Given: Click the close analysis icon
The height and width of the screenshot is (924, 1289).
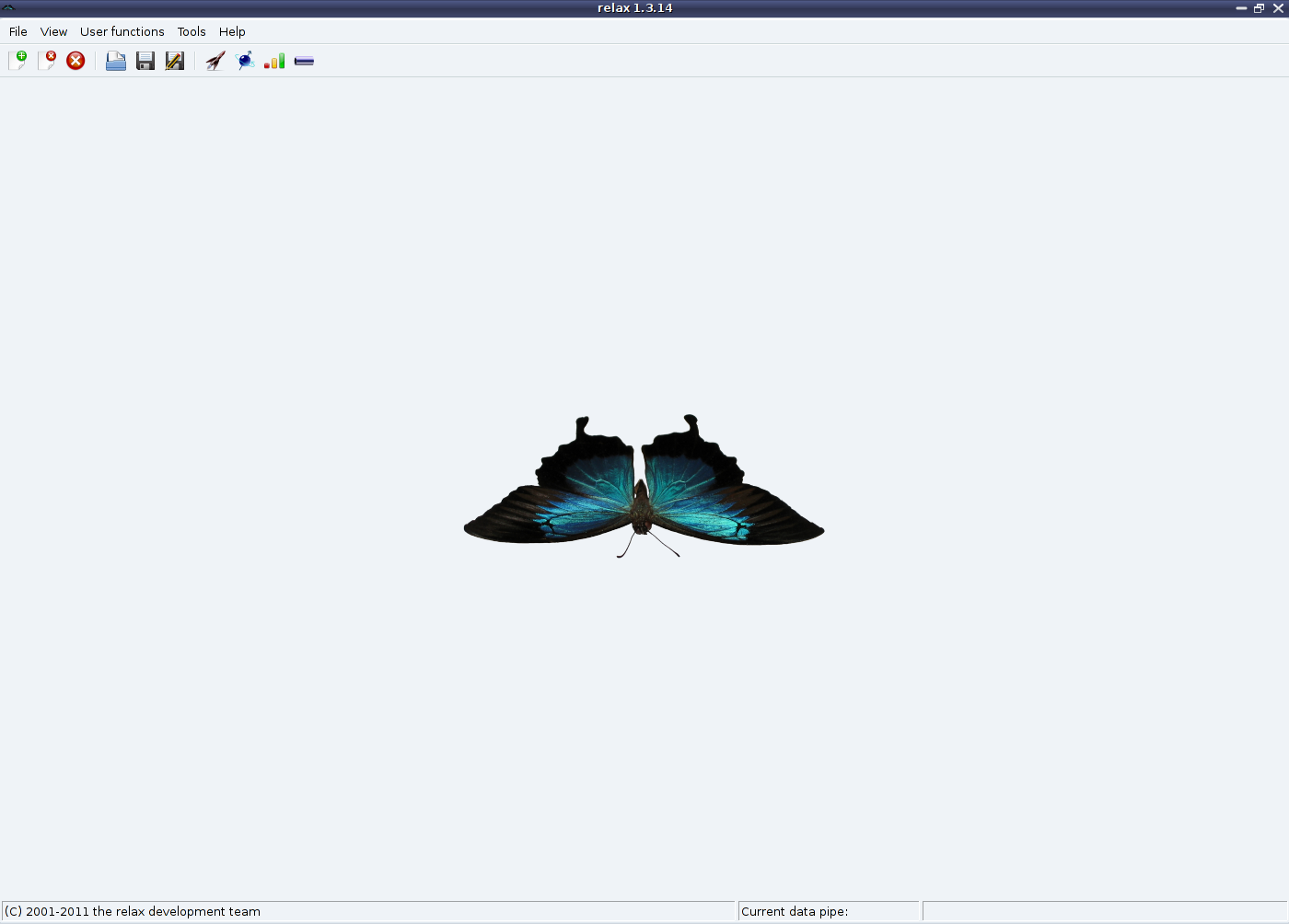Looking at the screenshot, I should [x=47, y=61].
